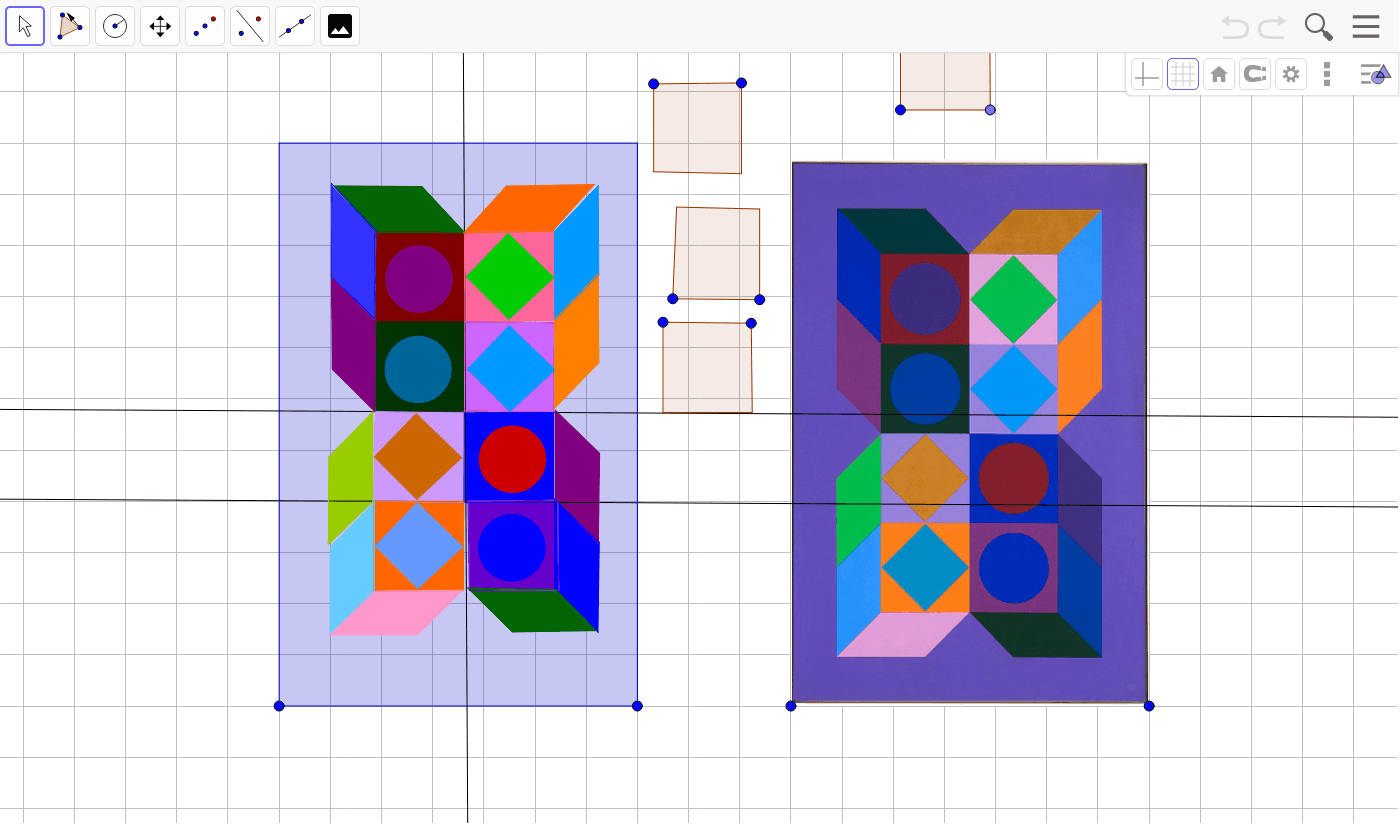Open graphics settings gear
Viewport: 1400px width, 825px height.
click(x=1291, y=74)
